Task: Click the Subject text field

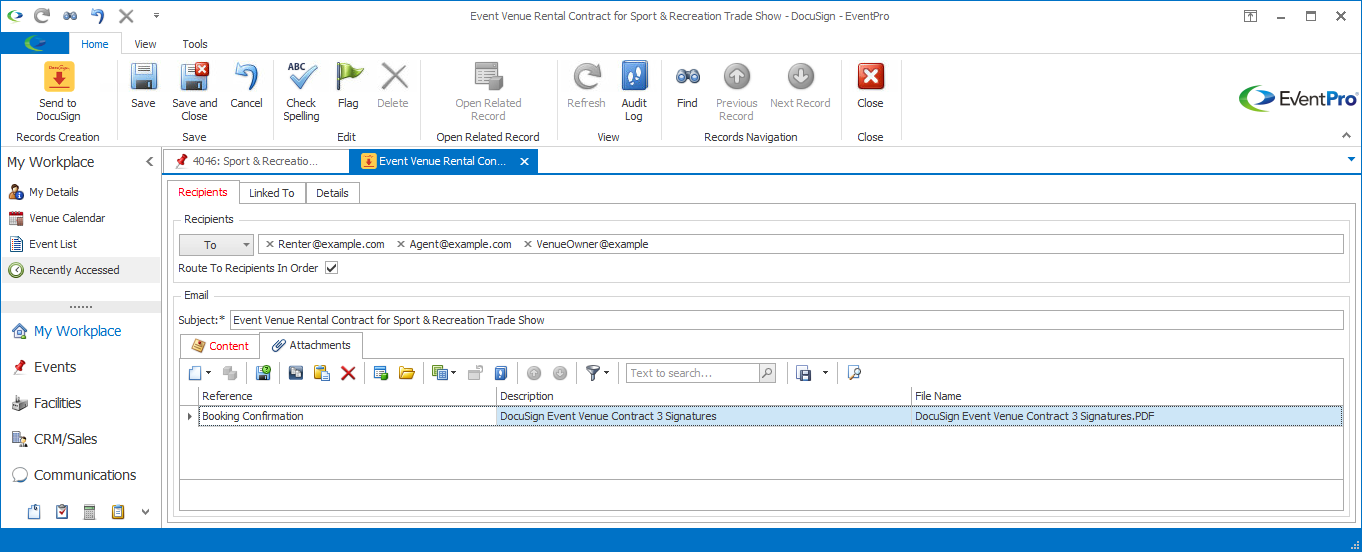Action: click(x=786, y=320)
